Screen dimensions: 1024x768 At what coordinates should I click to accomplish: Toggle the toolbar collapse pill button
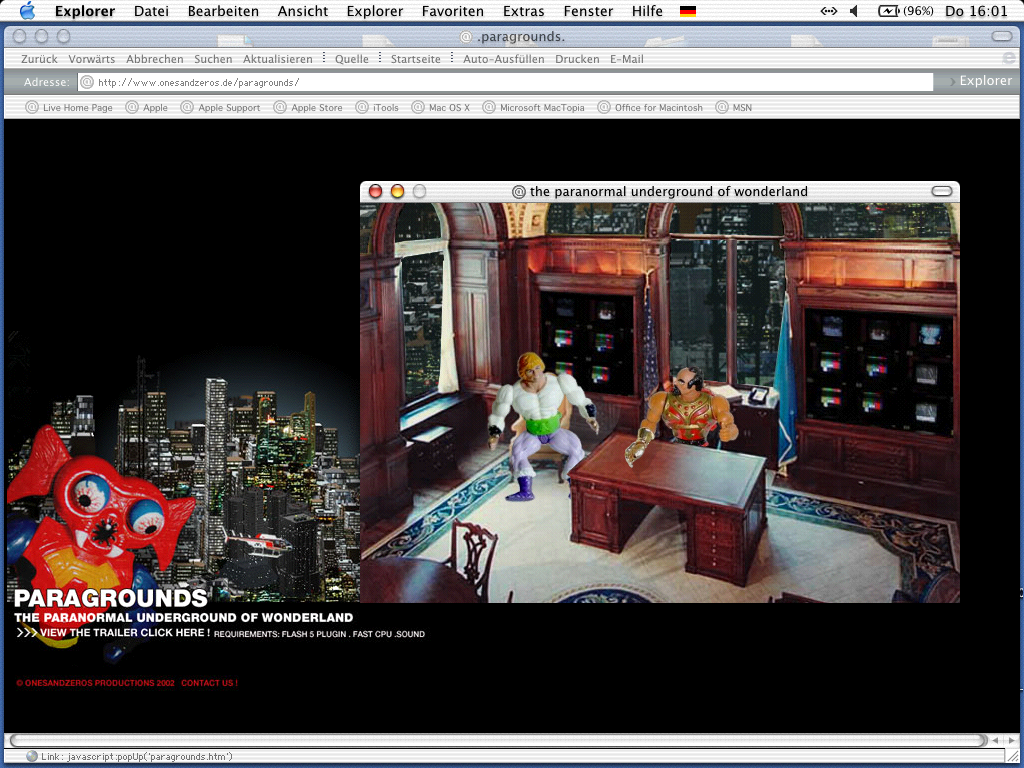(x=1001, y=36)
